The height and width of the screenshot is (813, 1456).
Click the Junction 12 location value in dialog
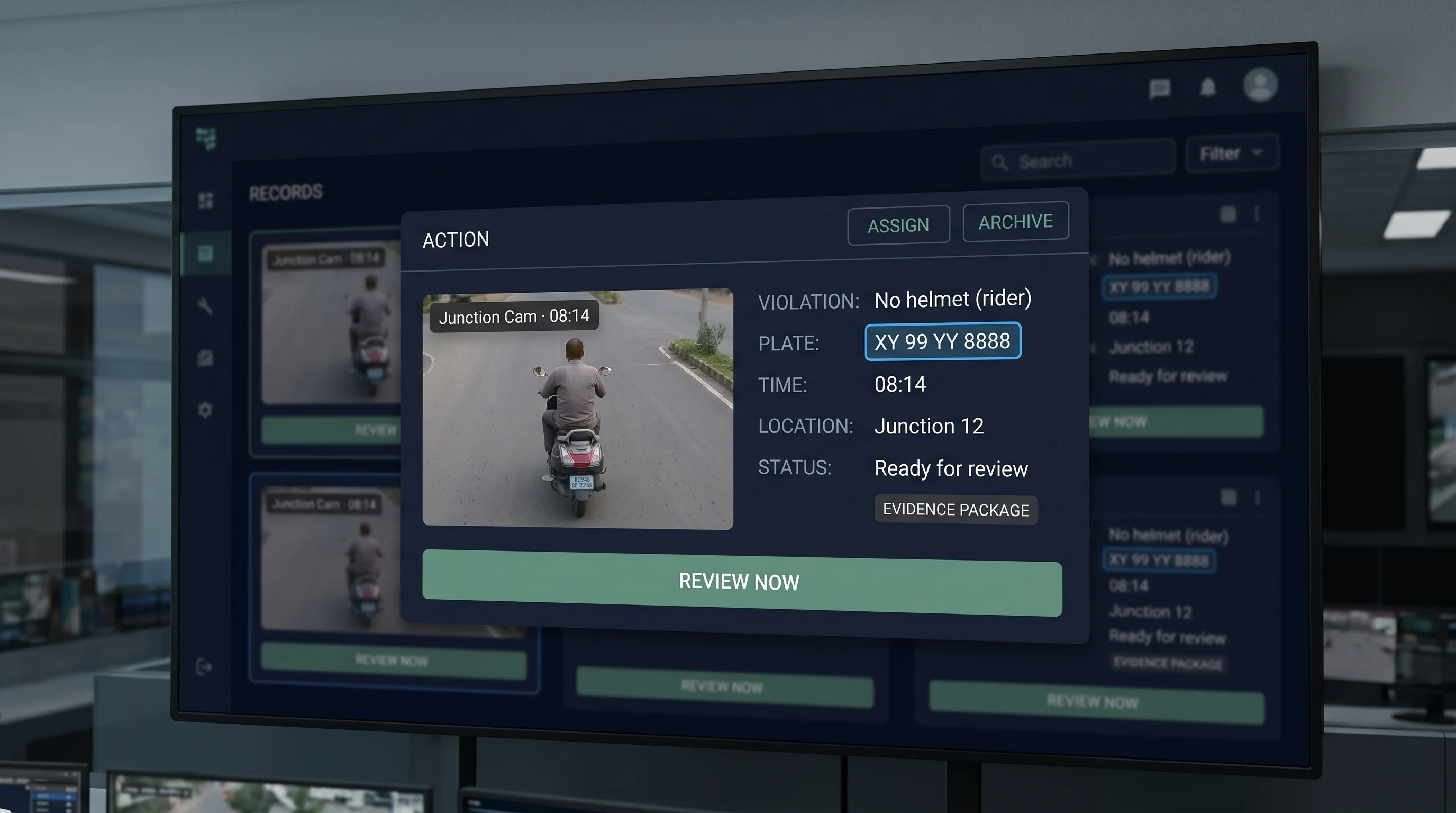[929, 426]
